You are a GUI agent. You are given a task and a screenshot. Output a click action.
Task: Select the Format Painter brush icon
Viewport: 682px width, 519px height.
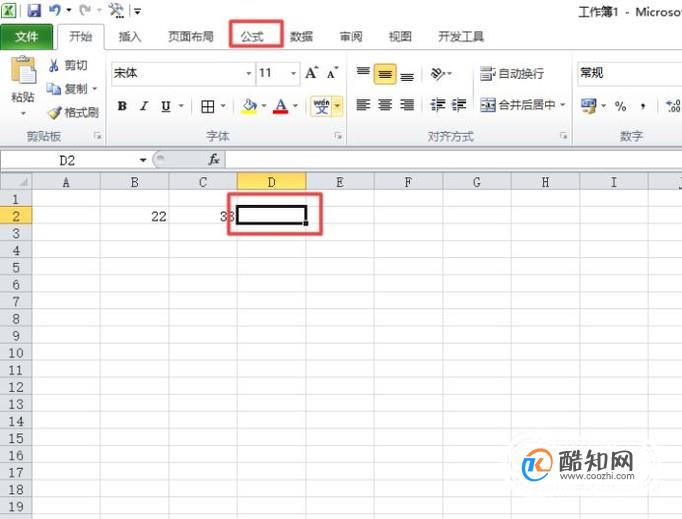[x=54, y=113]
